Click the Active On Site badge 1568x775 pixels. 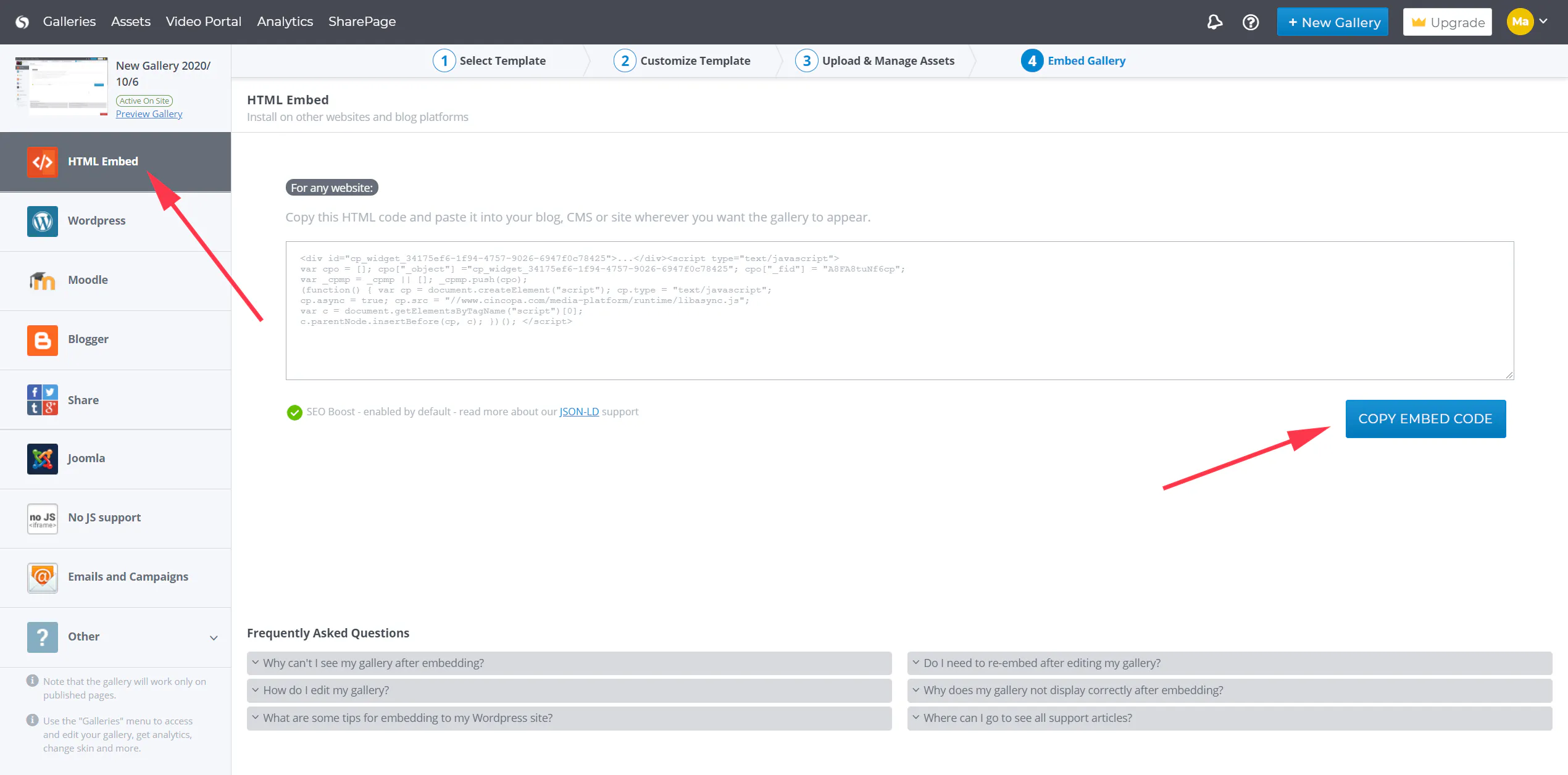click(144, 101)
